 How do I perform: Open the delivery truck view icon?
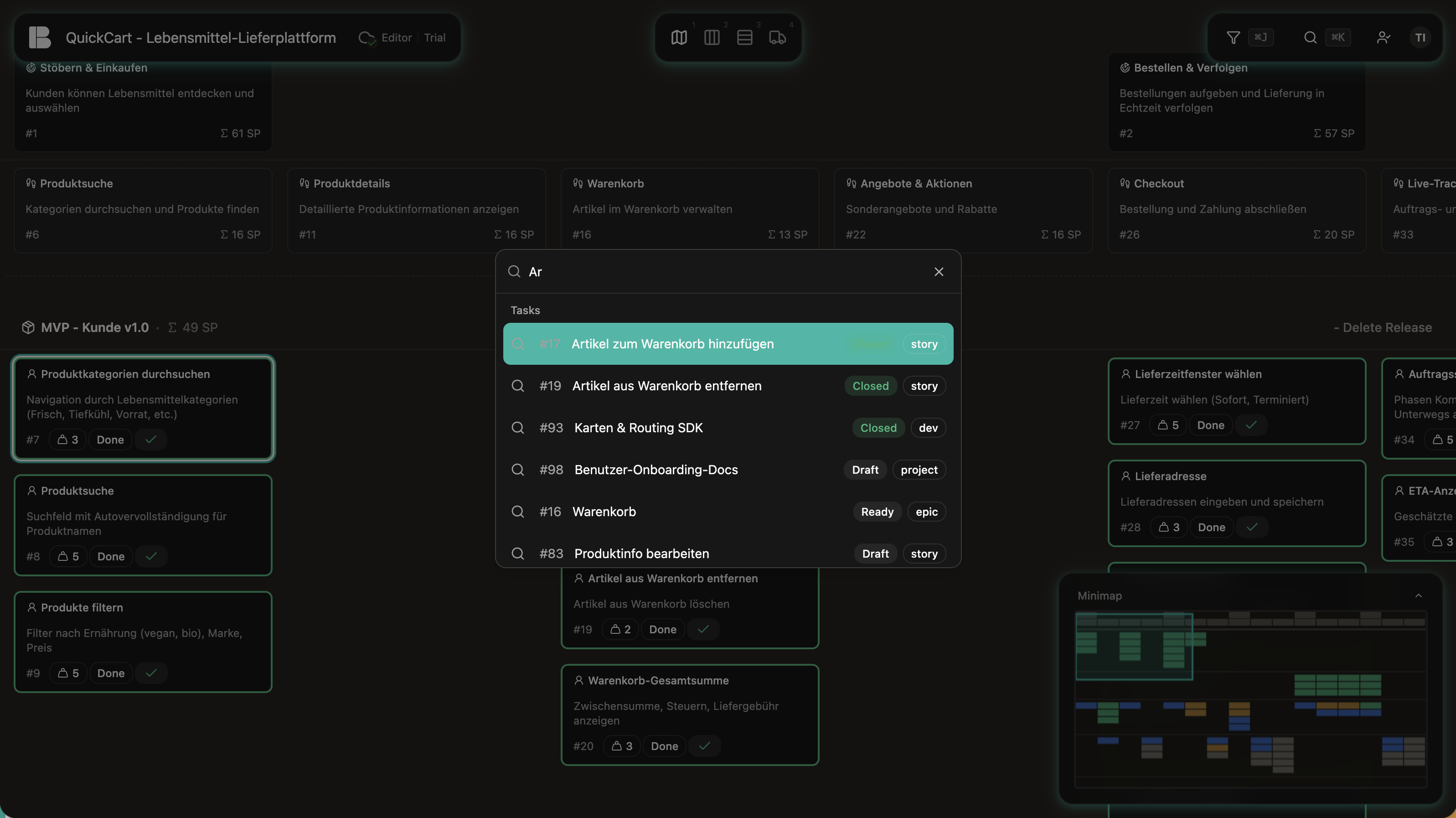(777, 38)
